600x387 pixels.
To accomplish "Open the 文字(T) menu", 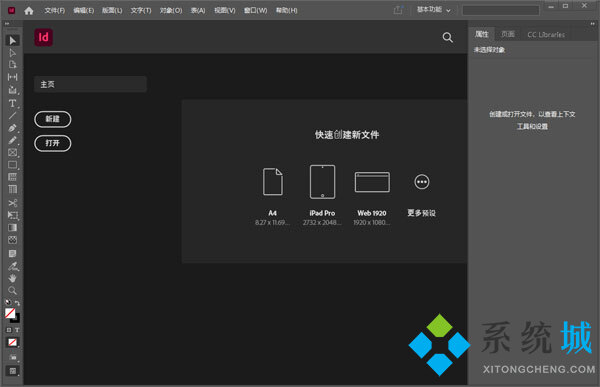I will (x=140, y=10).
